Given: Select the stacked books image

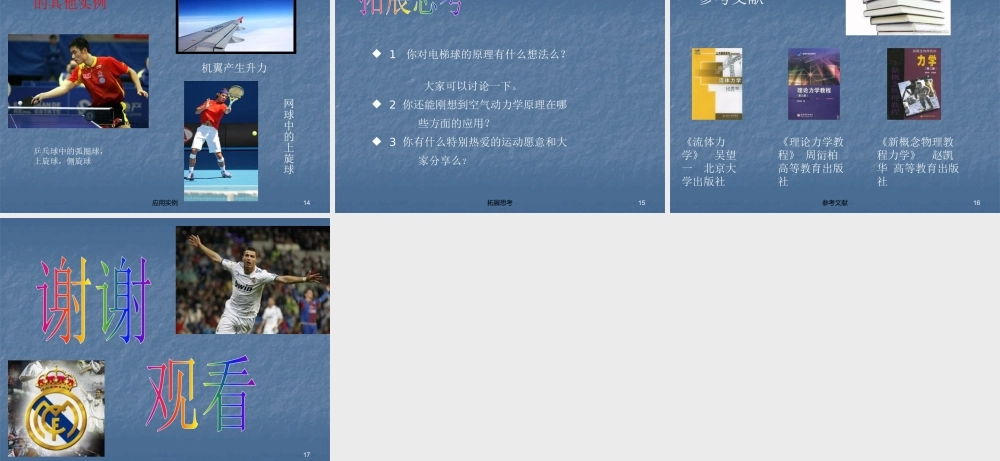Looking at the screenshot, I should 897,16.
